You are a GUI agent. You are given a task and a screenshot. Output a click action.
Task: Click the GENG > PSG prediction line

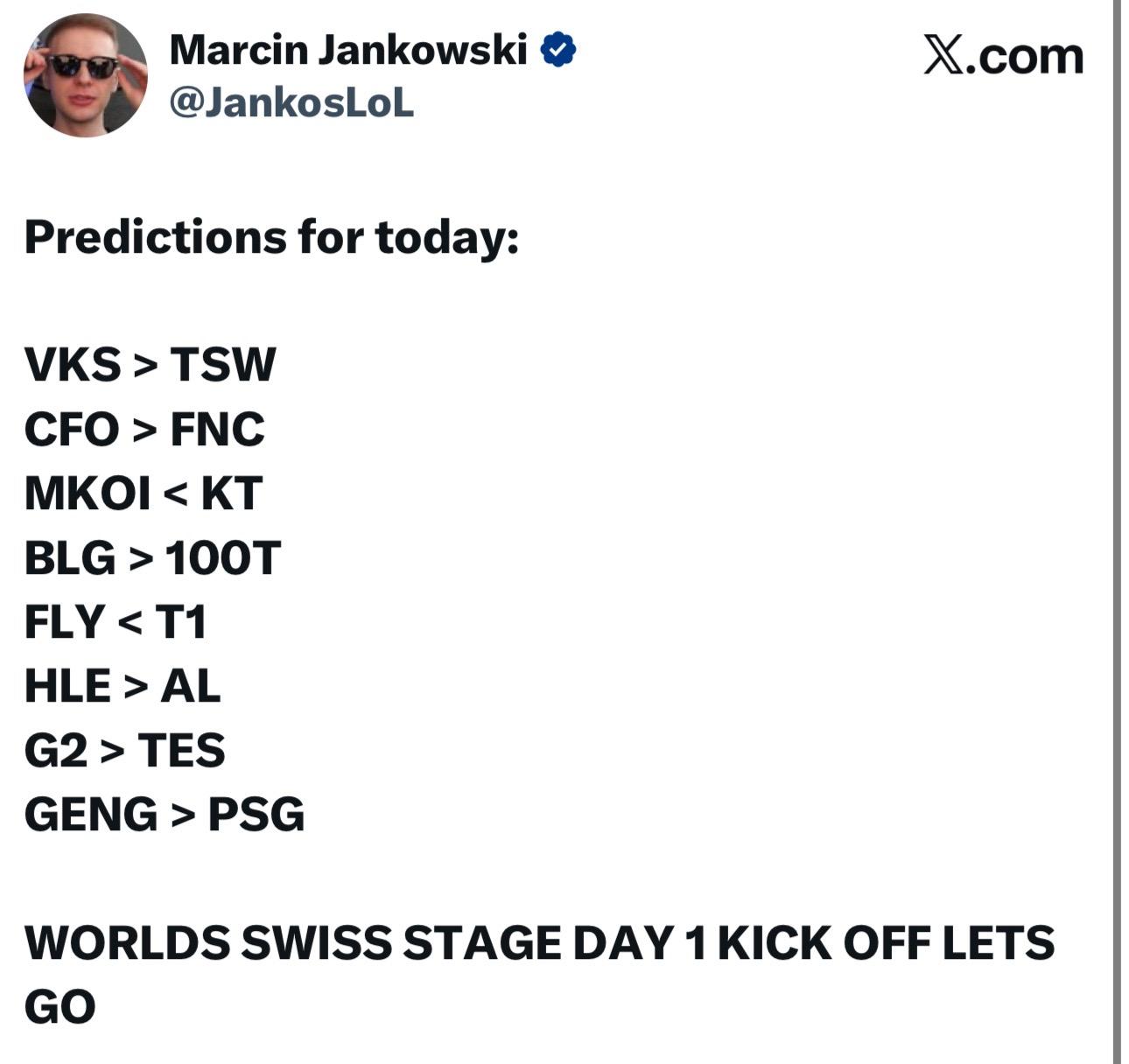click(165, 815)
